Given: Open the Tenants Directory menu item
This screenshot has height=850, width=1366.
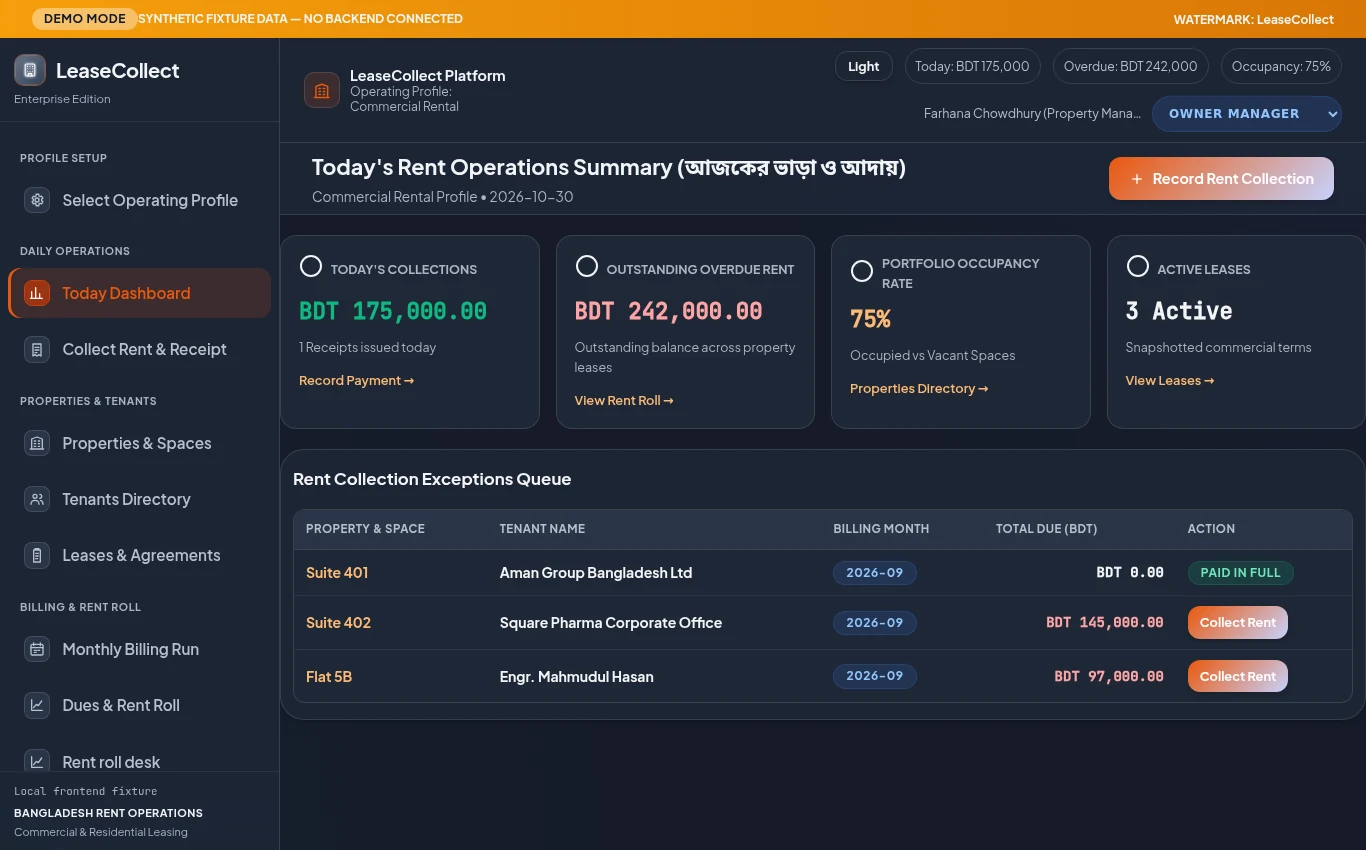Looking at the screenshot, I should coord(140,499).
